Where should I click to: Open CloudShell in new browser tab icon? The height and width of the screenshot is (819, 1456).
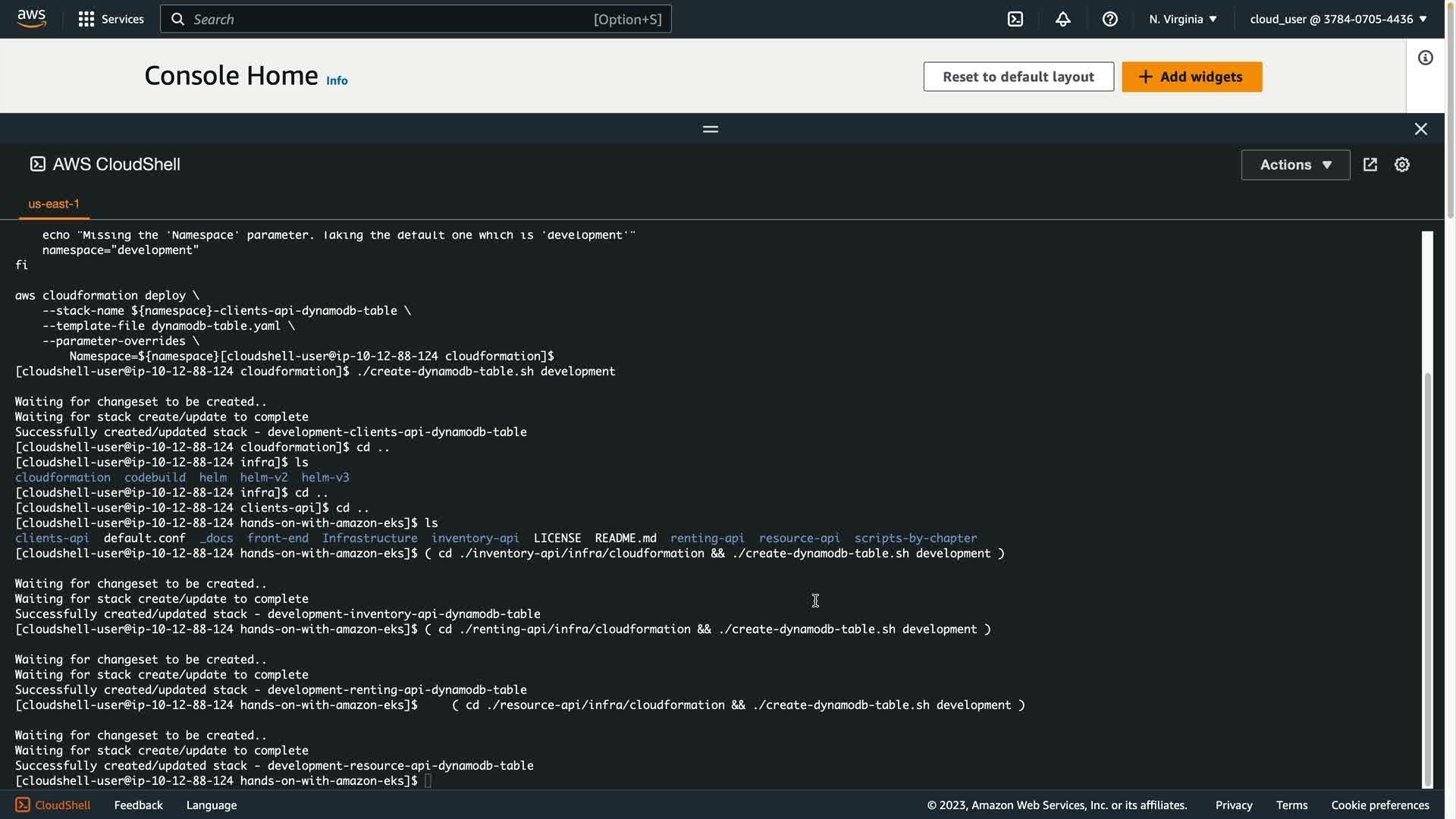tap(1370, 165)
